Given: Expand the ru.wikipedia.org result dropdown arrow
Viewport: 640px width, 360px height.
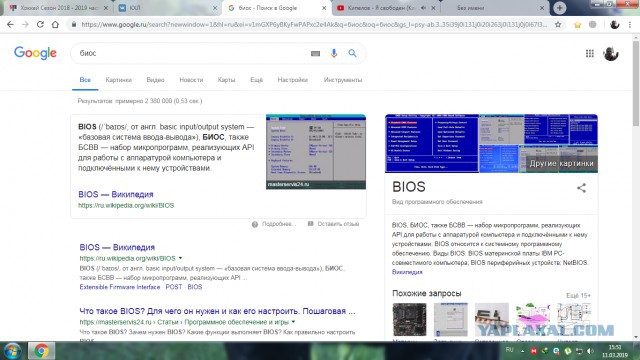Looking at the screenshot, I should [180, 258].
